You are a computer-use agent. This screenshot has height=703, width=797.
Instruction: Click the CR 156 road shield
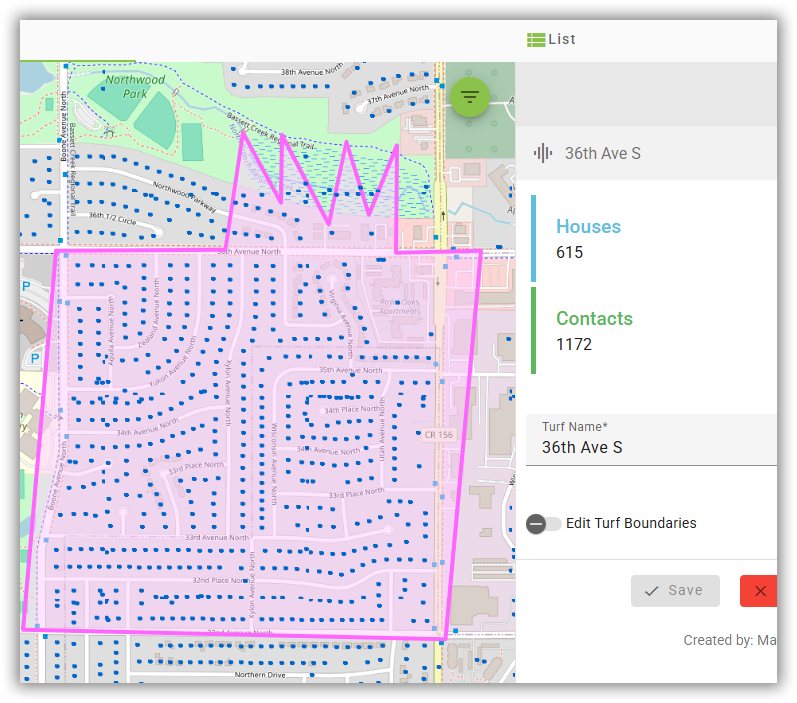point(438,435)
